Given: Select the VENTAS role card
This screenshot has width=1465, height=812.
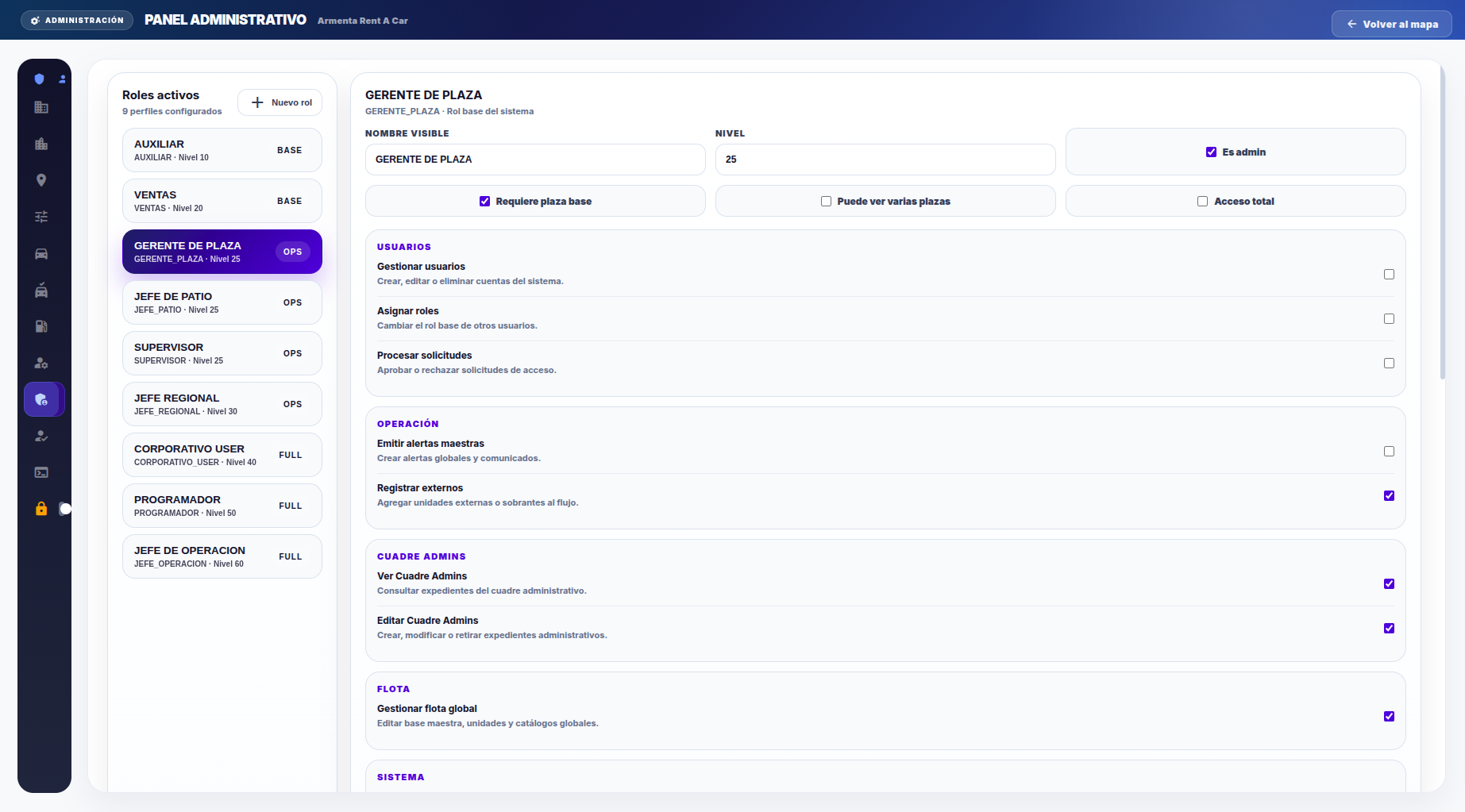Looking at the screenshot, I should 222,201.
